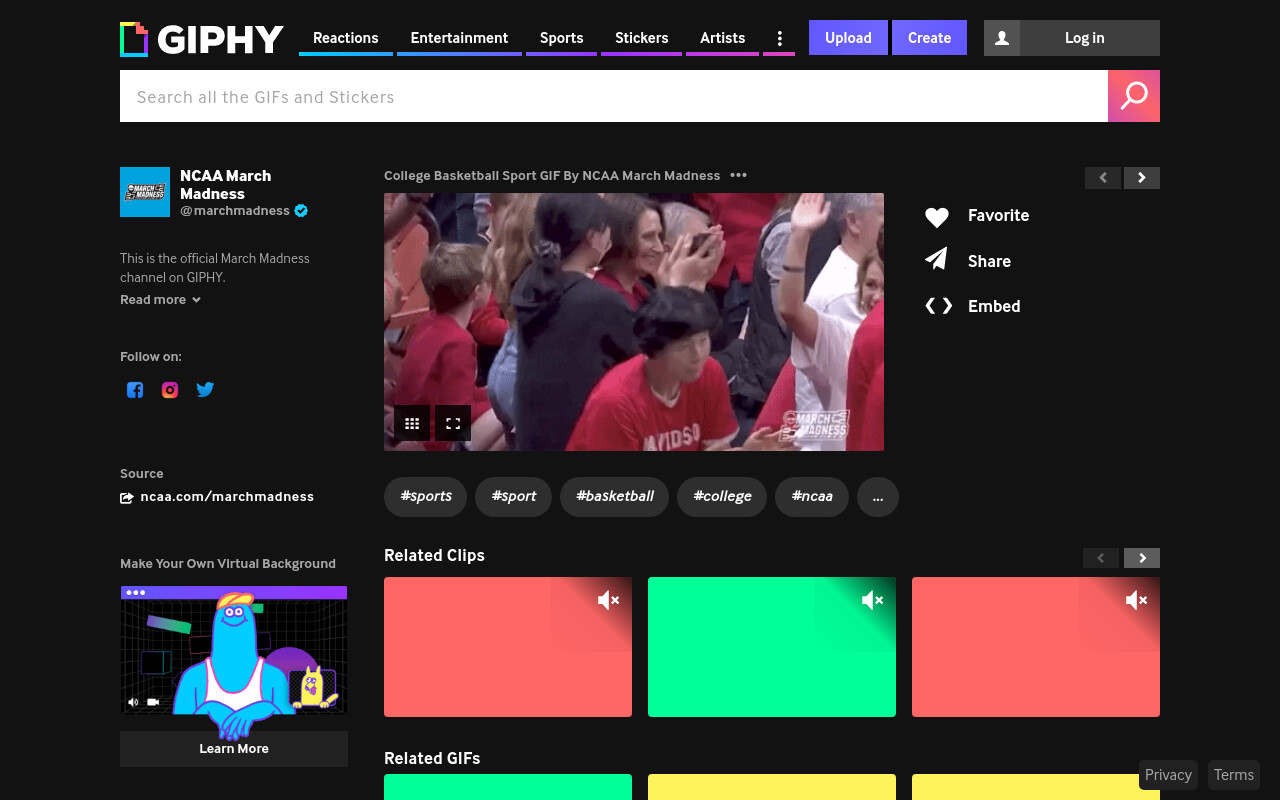The height and width of the screenshot is (800, 1280).
Task: Show previous Related Clips
Action: (x=1101, y=558)
